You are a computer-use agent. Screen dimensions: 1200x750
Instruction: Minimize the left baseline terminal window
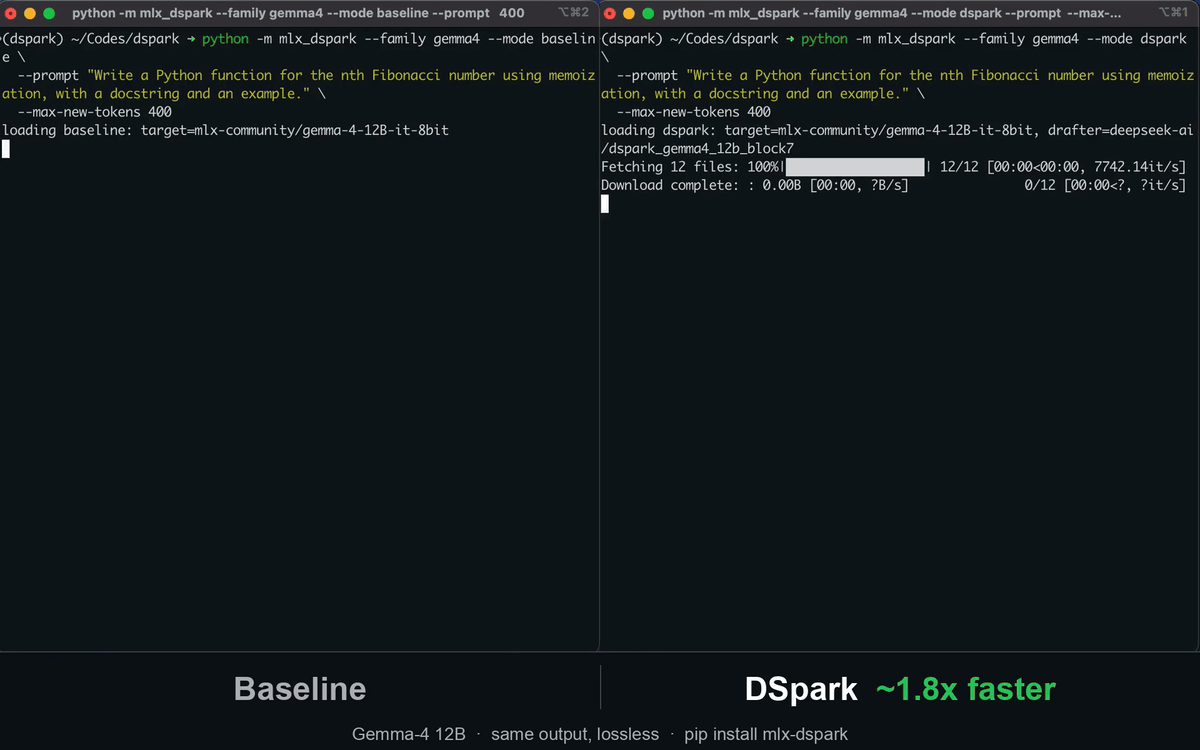29,14
